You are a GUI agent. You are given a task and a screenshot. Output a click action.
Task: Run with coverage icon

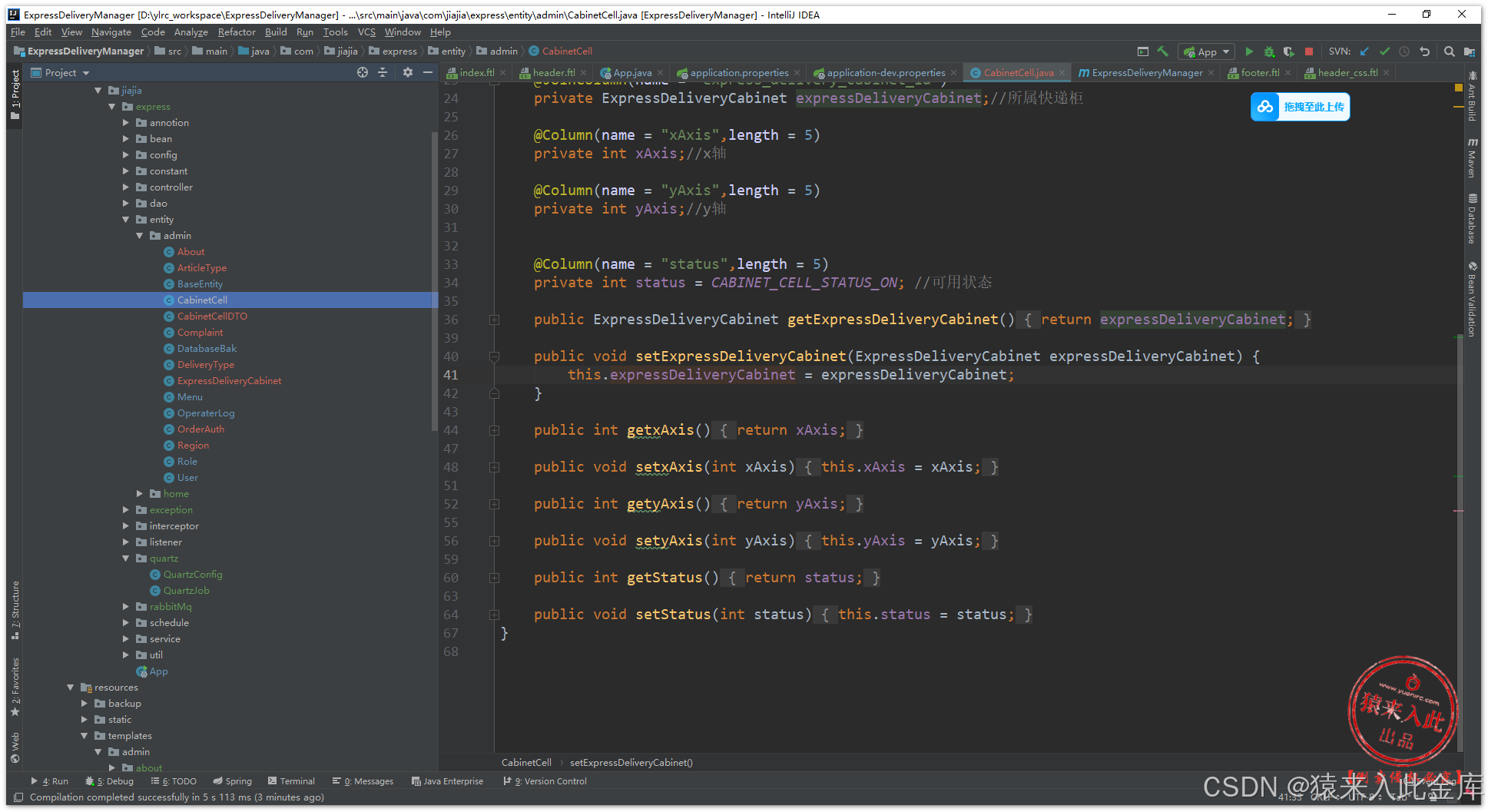[x=1289, y=51]
